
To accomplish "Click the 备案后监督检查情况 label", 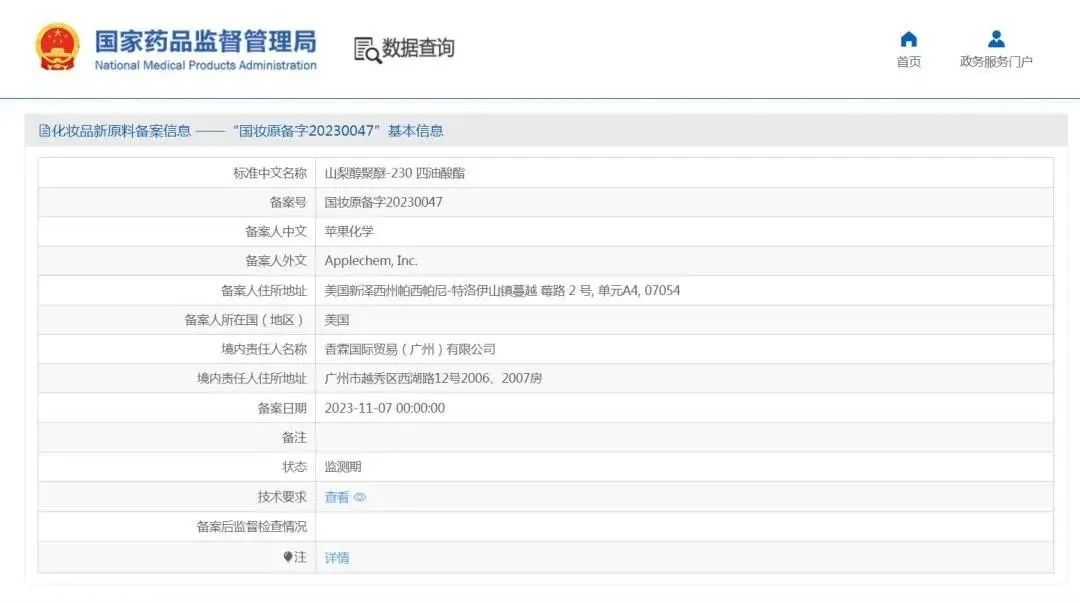I will [x=251, y=527].
